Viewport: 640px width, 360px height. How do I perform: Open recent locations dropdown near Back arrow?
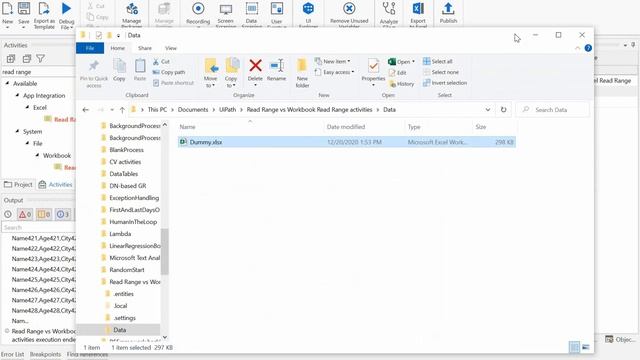point(112,110)
